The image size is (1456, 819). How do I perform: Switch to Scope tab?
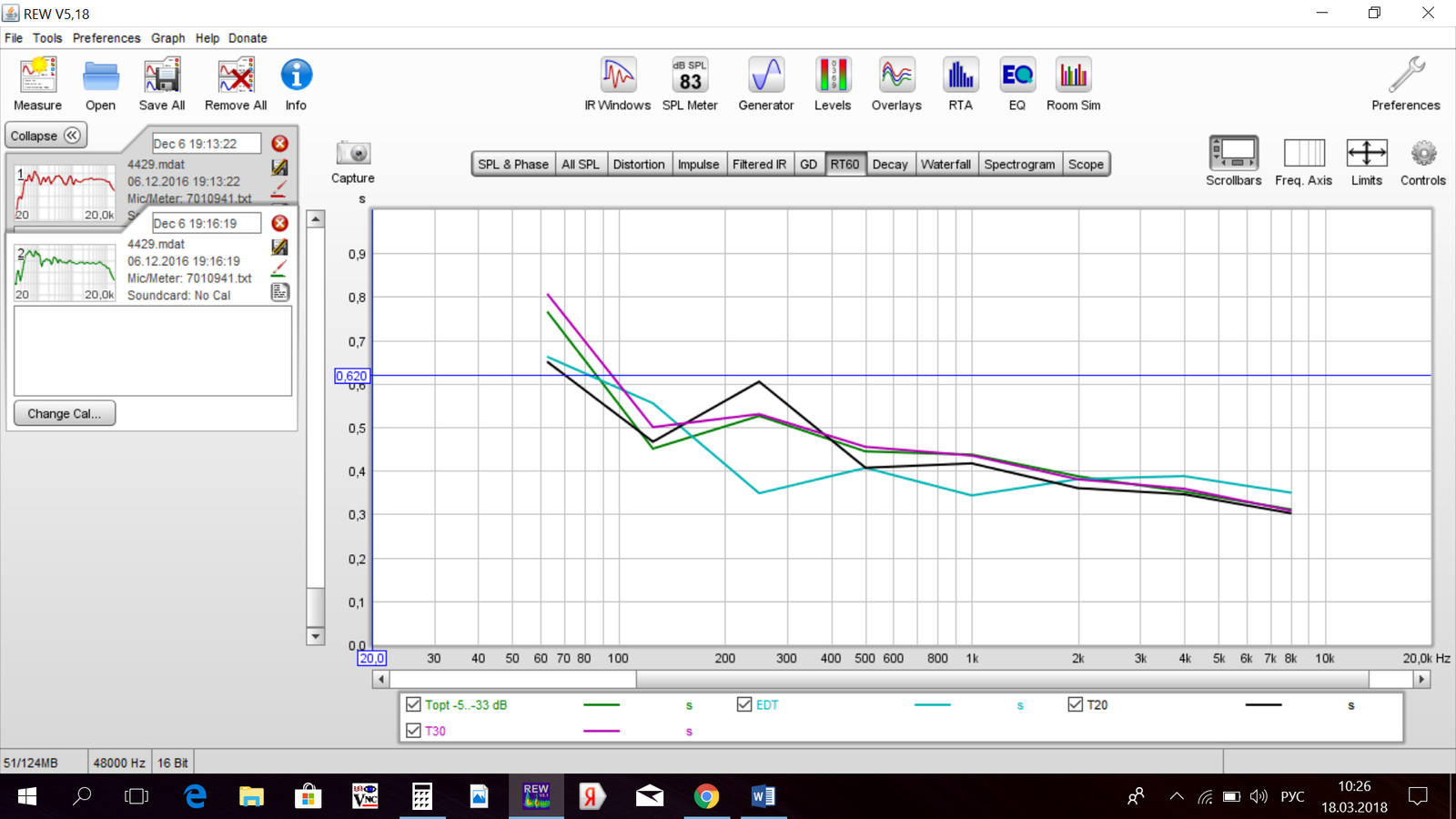coord(1086,164)
